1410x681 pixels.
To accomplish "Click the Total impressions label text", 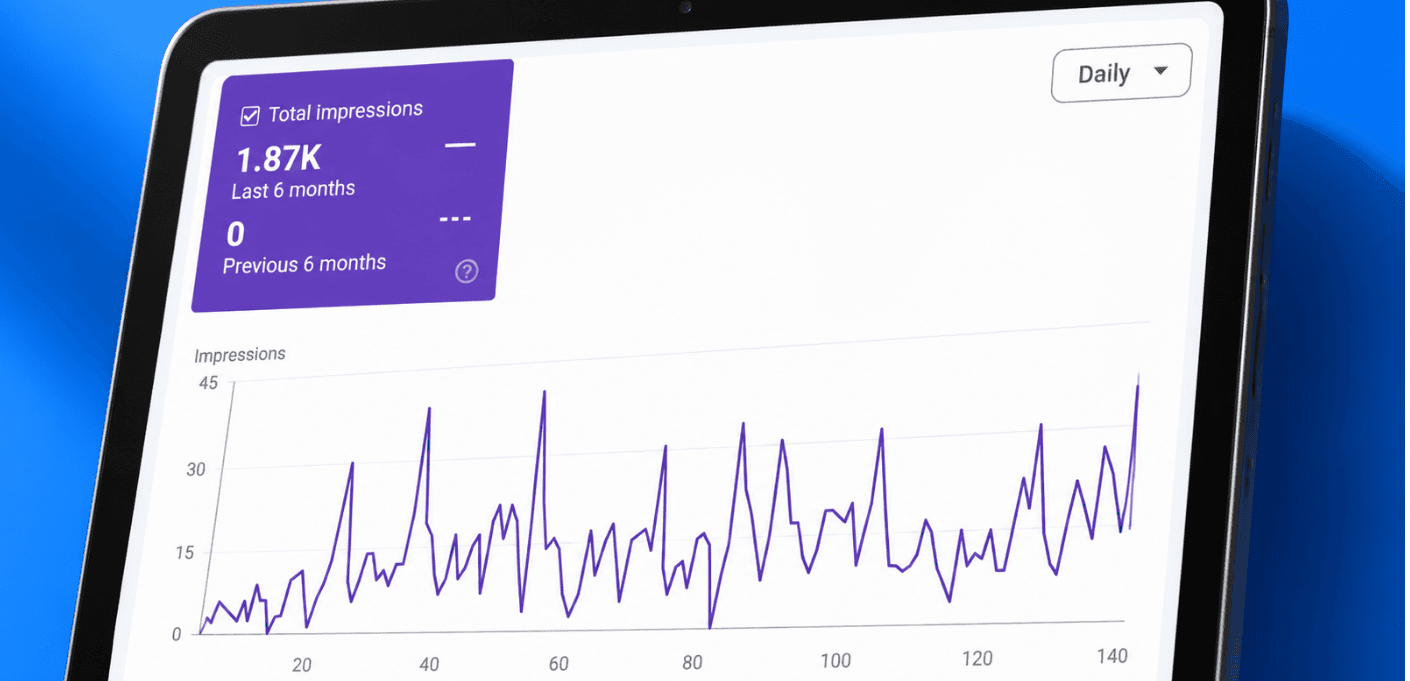I will (346, 112).
